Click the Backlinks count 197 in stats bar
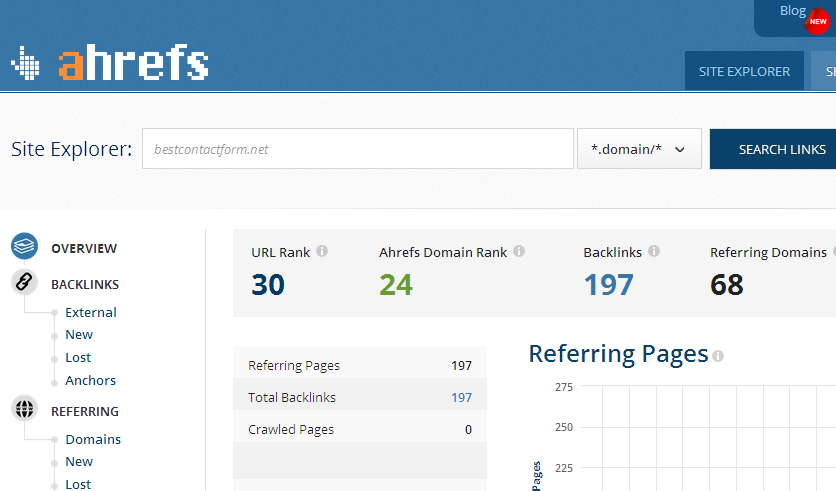The height and width of the screenshot is (491, 836). [608, 285]
